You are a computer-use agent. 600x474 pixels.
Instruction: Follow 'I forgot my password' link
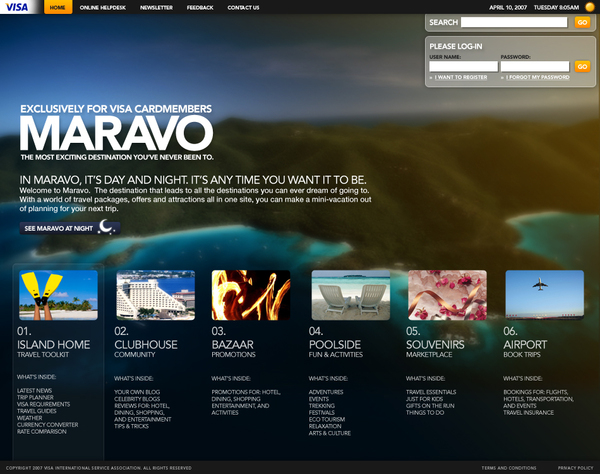coord(538,77)
